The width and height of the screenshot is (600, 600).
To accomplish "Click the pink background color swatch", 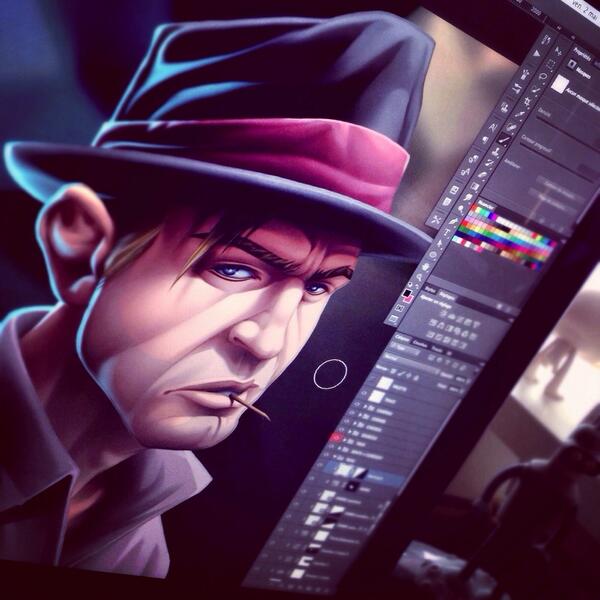I will click(409, 300).
